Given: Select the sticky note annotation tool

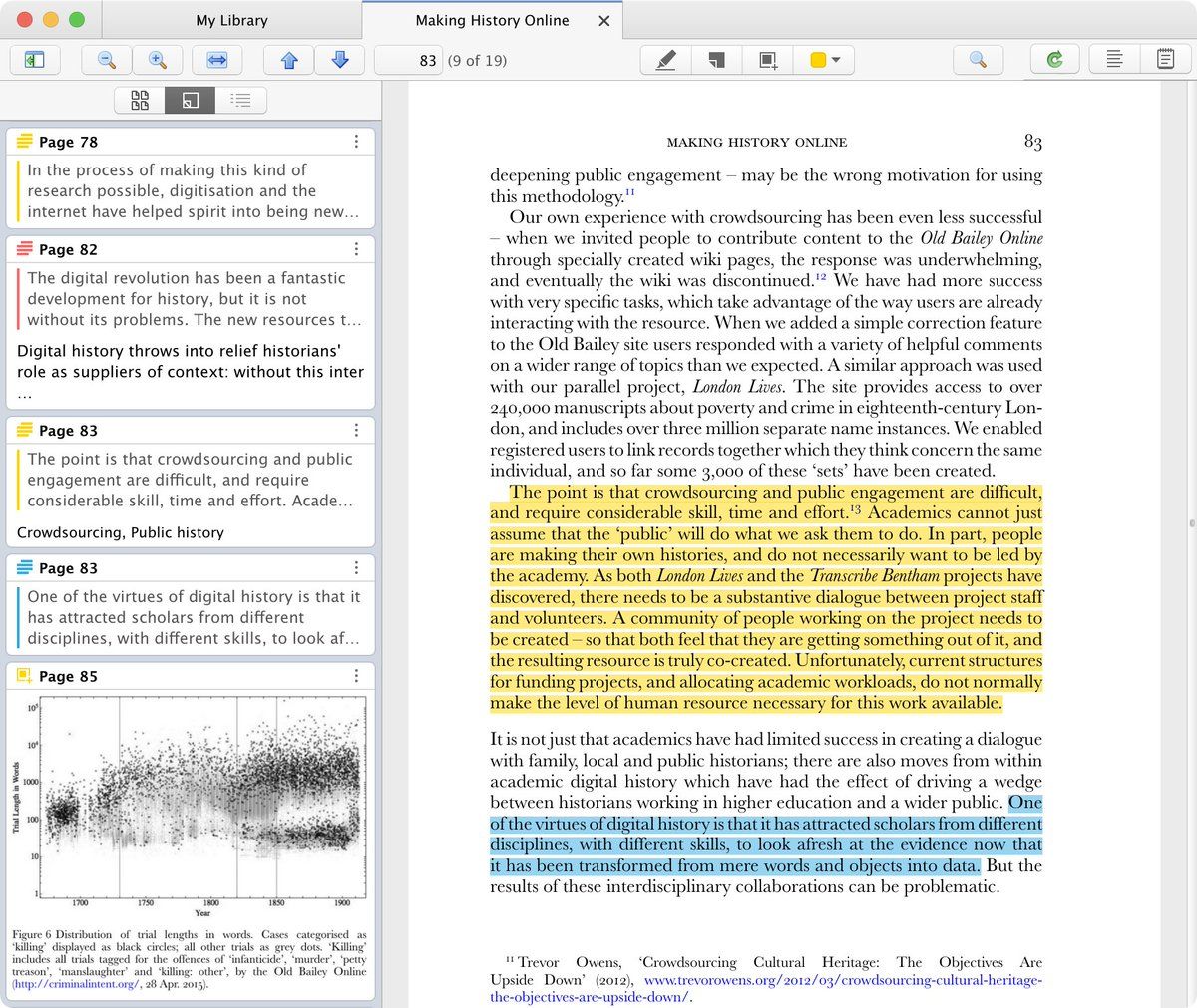Looking at the screenshot, I should coord(716,60).
